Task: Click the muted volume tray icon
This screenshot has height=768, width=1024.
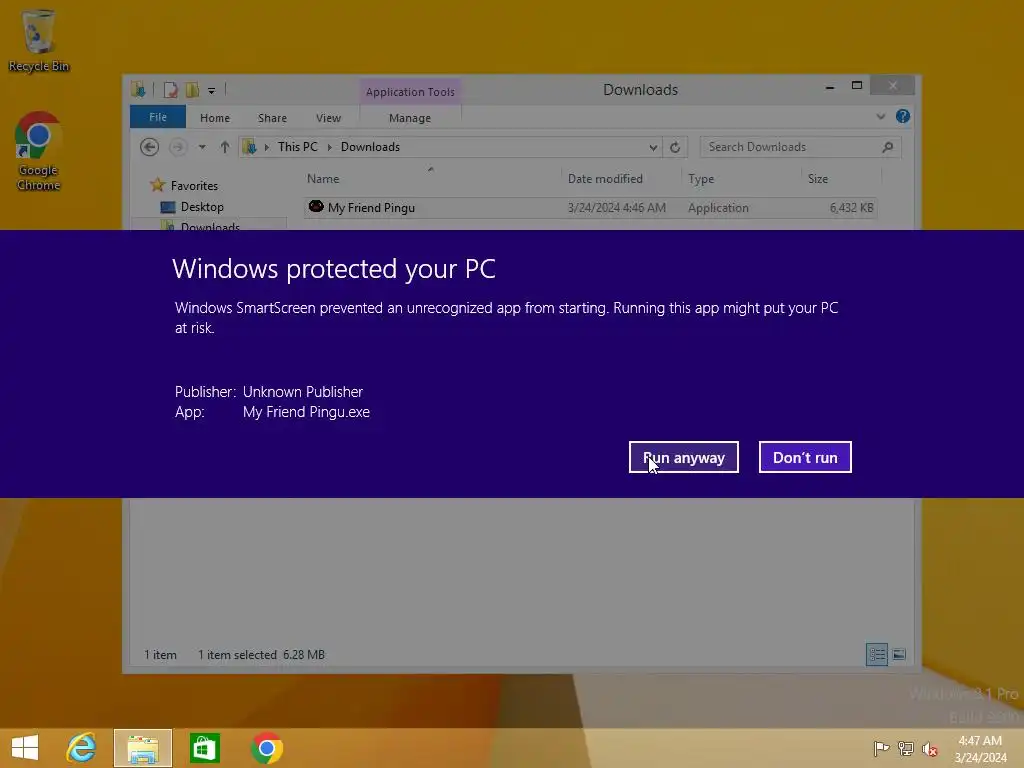Action: tap(930, 748)
